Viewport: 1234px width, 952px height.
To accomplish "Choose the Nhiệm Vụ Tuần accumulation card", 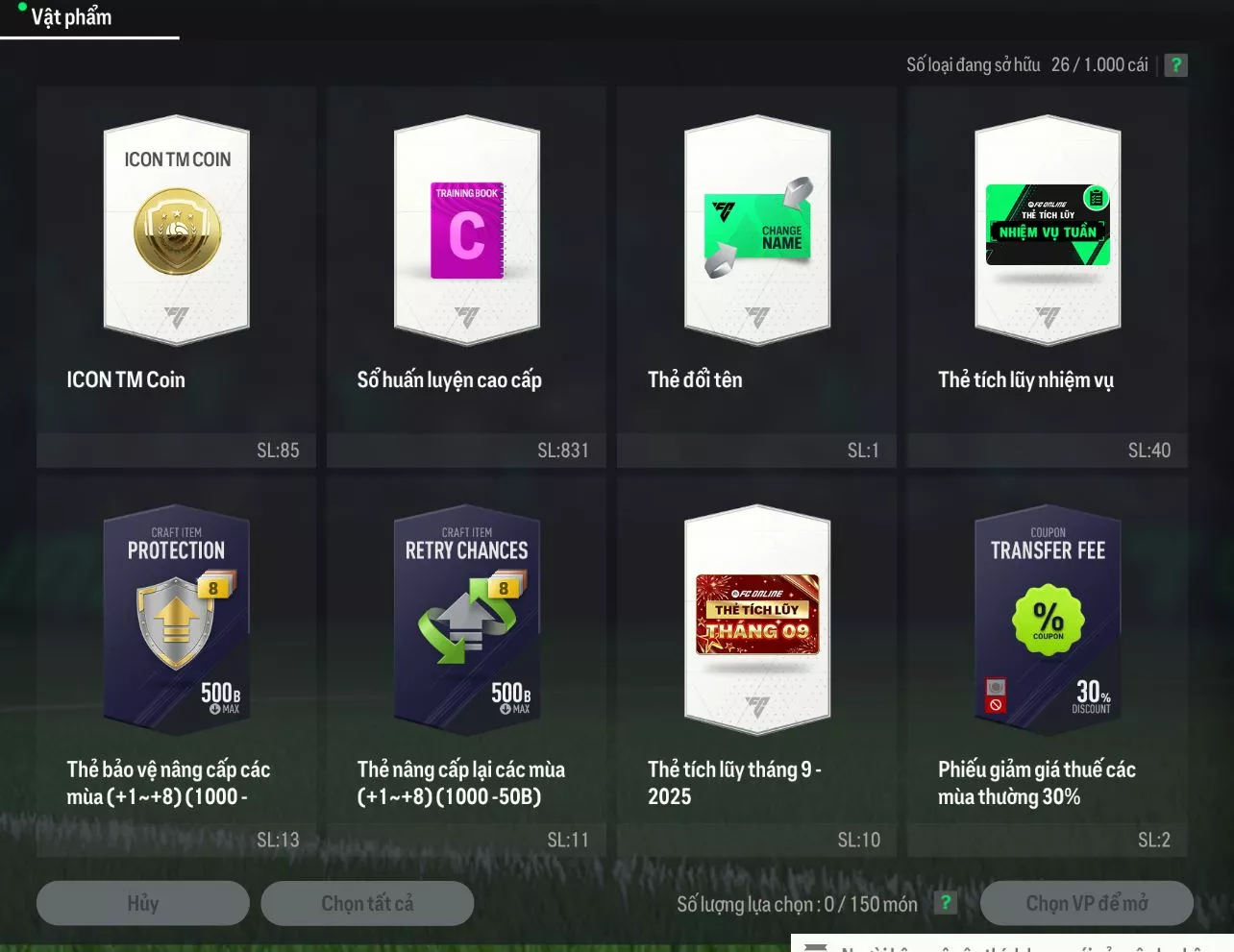I will point(1048,232).
